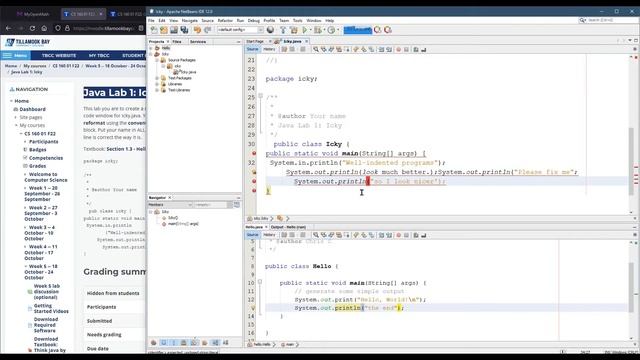
Task: Open the Source menu
Action: pos(207,20)
